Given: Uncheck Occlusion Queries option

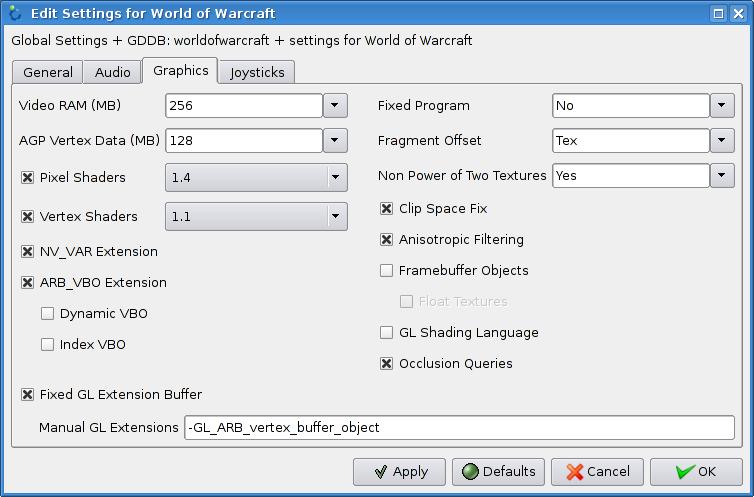Looking at the screenshot, I should 386,364.
